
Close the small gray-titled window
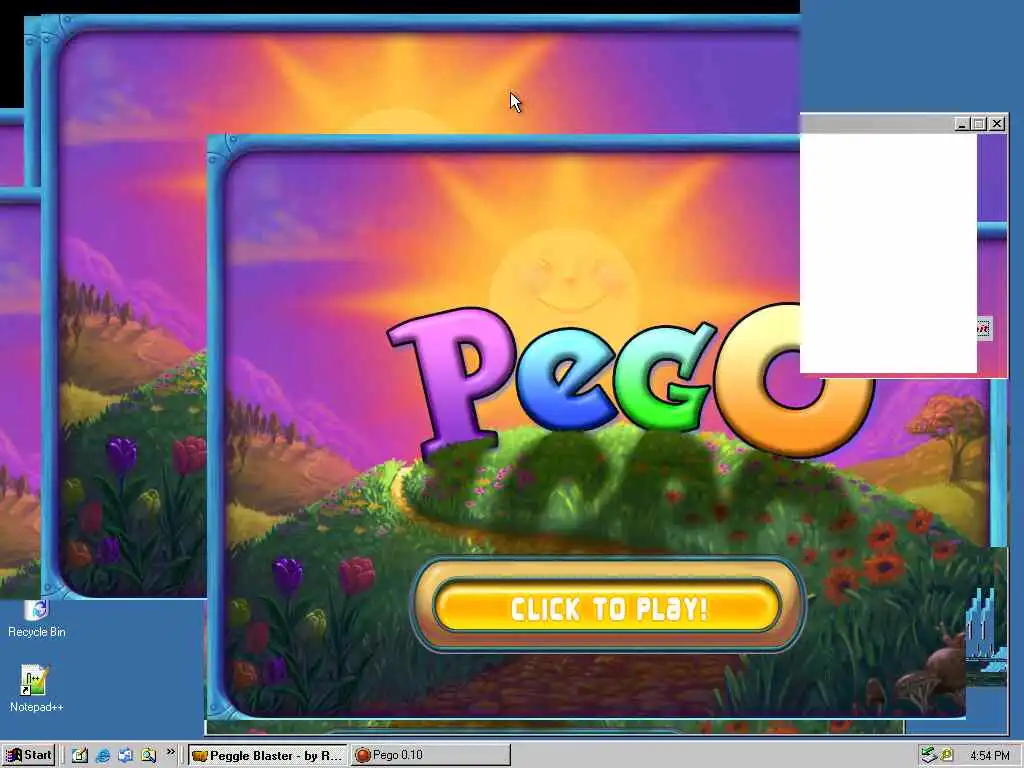coord(997,123)
